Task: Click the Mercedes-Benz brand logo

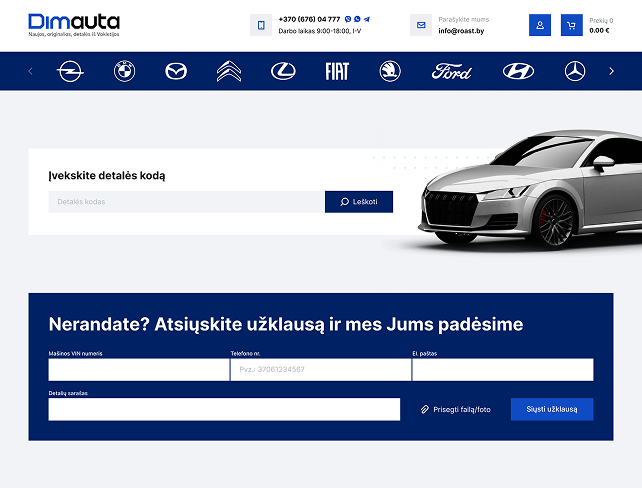Action: click(x=574, y=71)
